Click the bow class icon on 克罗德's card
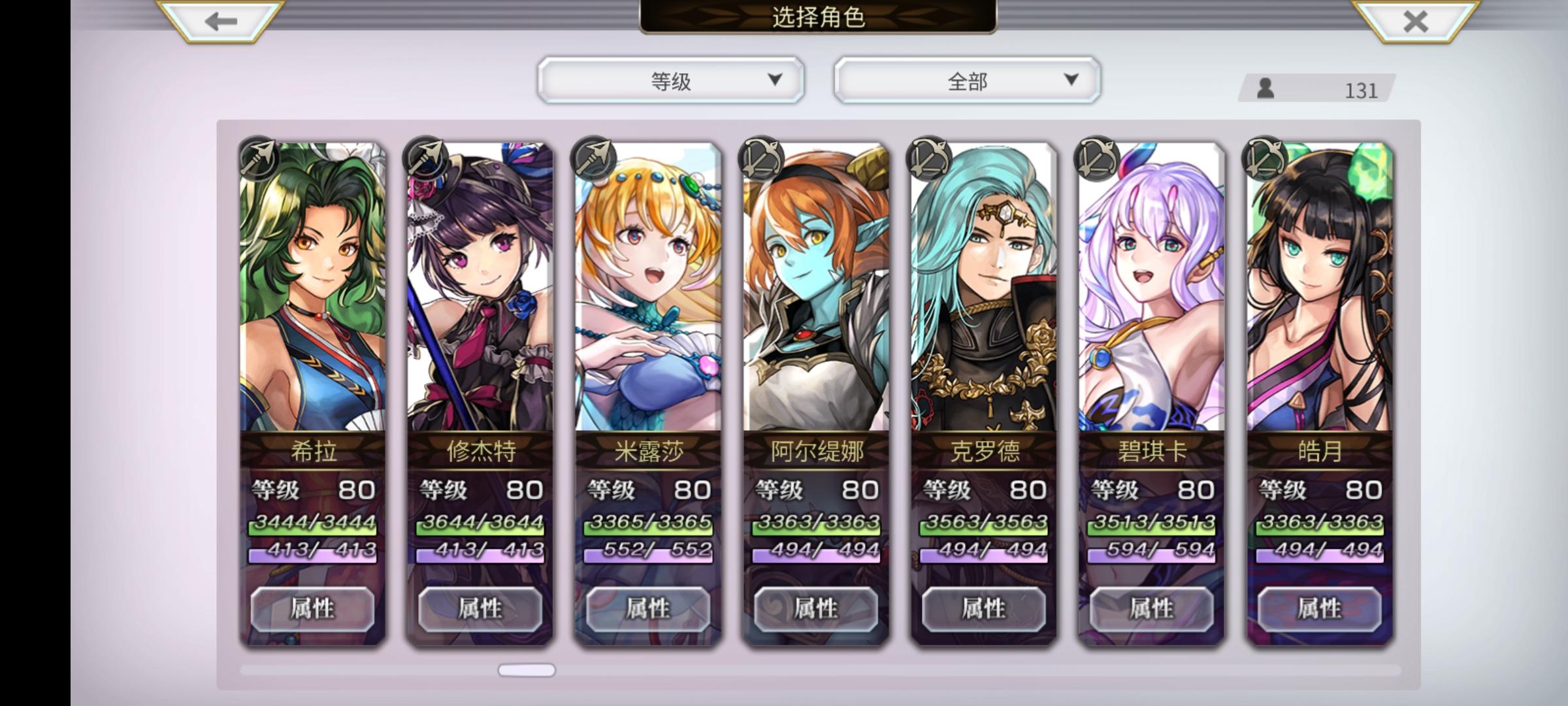The width and height of the screenshot is (1568, 706). point(928,158)
